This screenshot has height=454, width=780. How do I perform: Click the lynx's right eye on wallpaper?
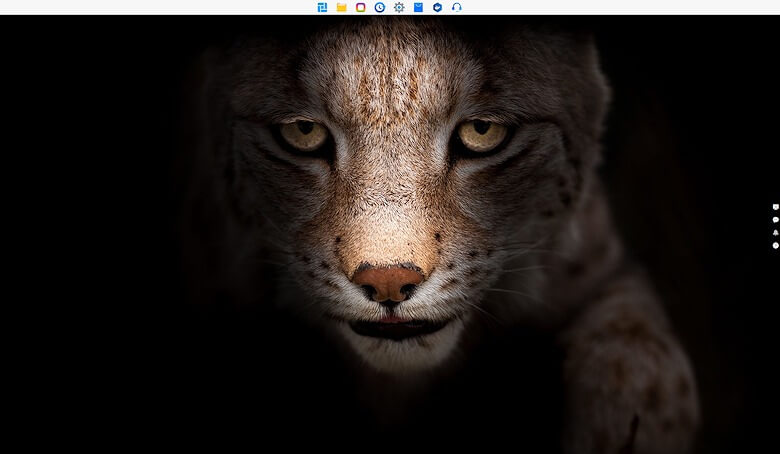[x=482, y=134]
